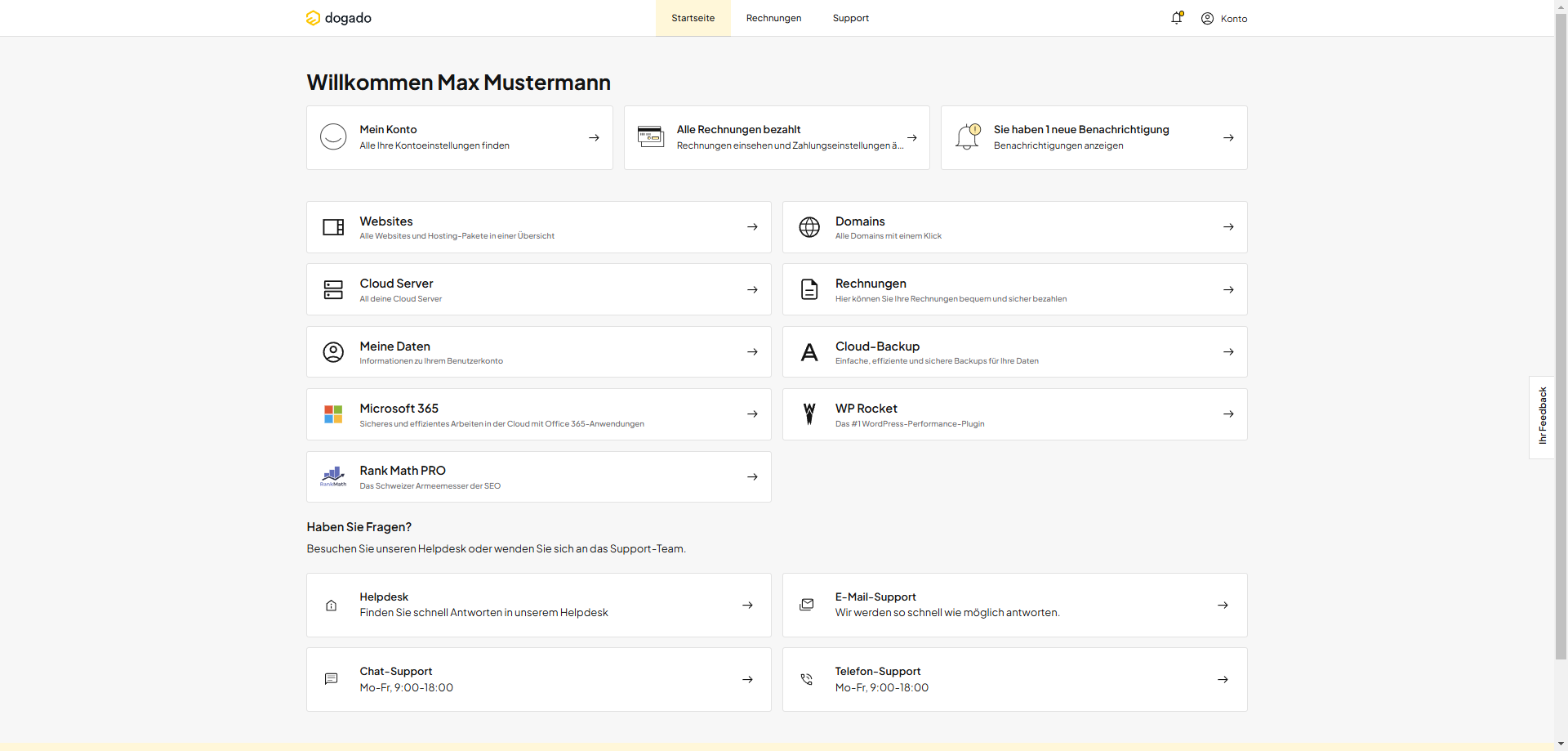
Task: Open Cloud-Backup card
Action: tap(1015, 352)
